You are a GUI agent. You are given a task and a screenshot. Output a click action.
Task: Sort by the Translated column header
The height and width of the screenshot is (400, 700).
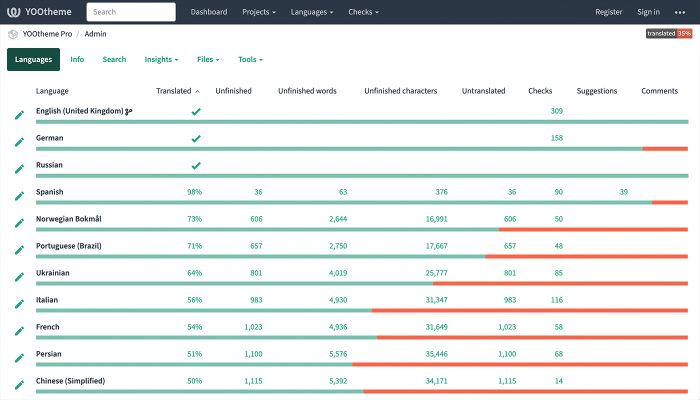[177, 91]
